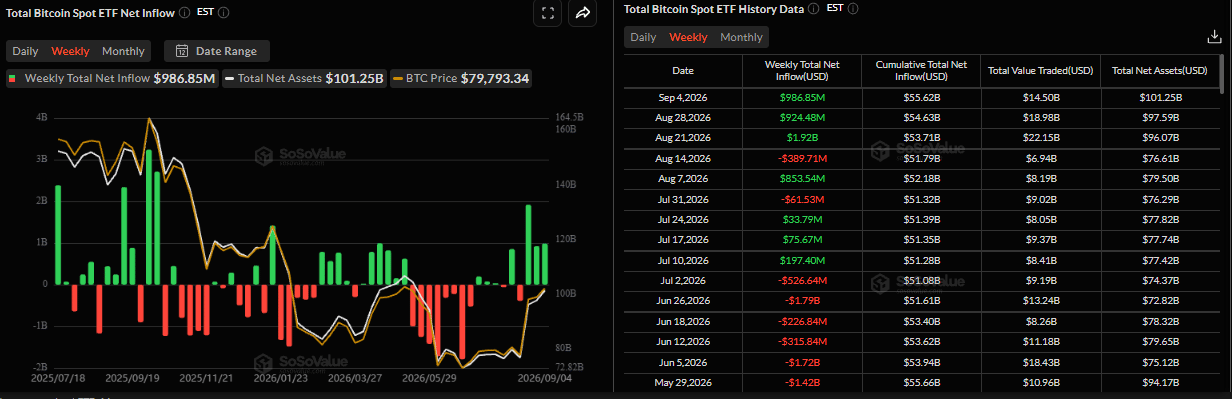Open the Date Range picker
This screenshot has height=399, width=1232.
[x=216, y=51]
